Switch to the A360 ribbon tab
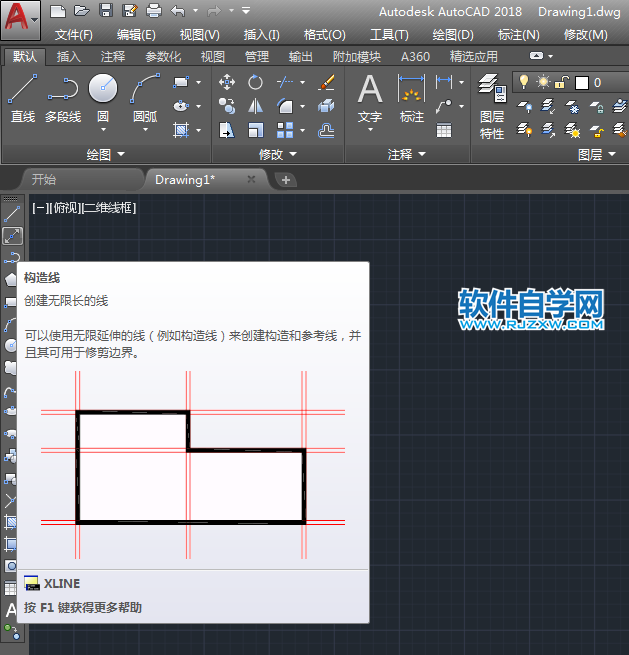629x655 pixels. click(x=415, y=56)
